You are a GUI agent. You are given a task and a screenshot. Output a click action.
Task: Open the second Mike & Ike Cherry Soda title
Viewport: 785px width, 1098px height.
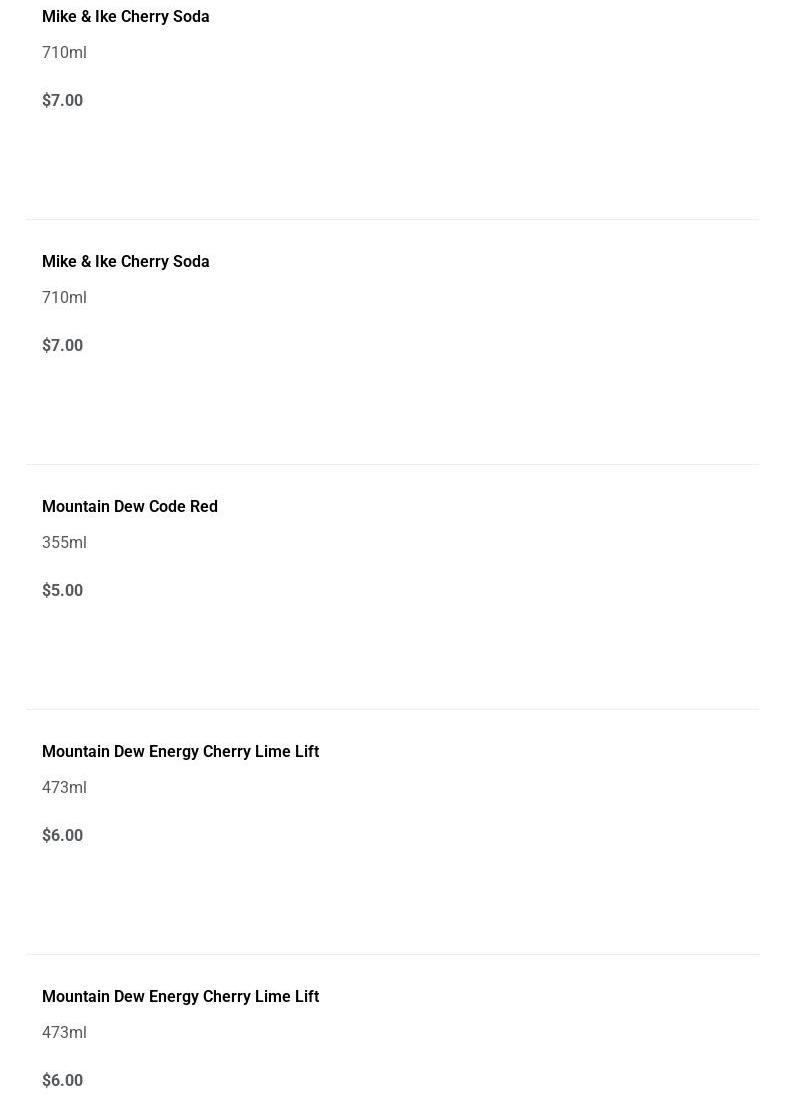coord(125,262)
